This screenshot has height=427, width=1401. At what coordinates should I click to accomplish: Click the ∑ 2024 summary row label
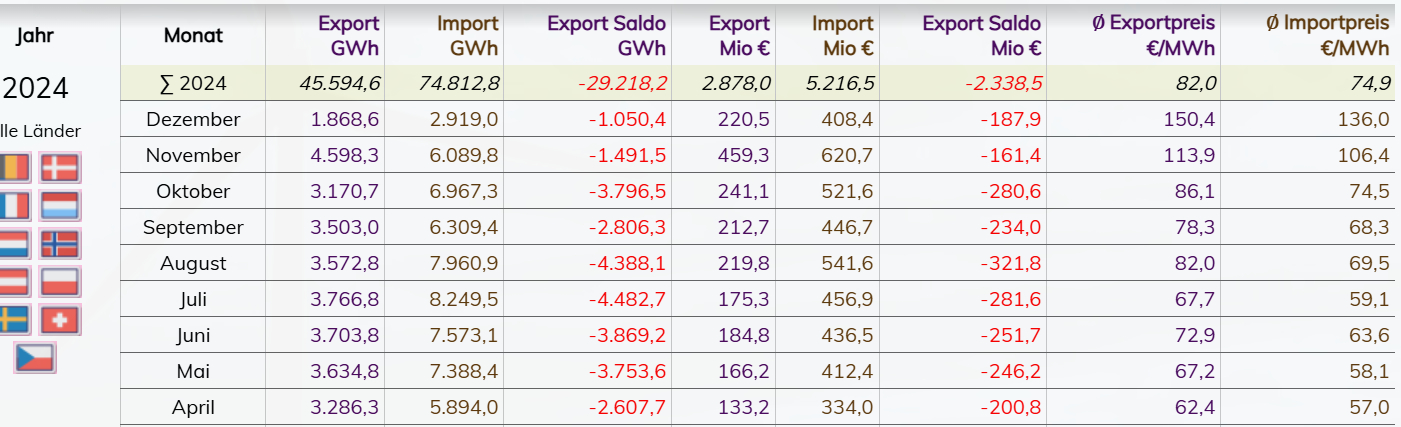pyautogui.click(x=193, y=84)
